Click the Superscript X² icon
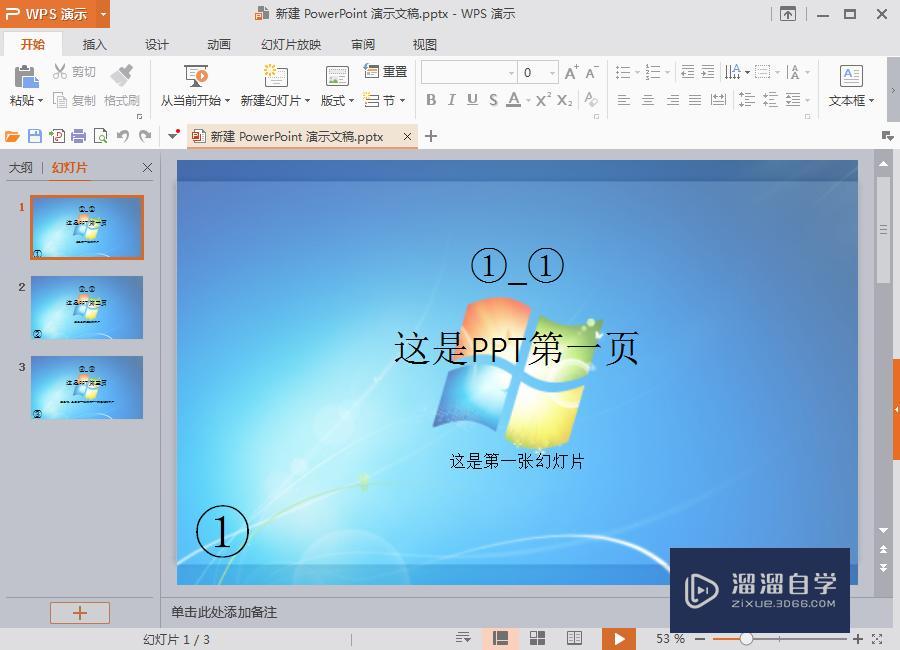Screen dimensions: 900x650 [544, 100]
